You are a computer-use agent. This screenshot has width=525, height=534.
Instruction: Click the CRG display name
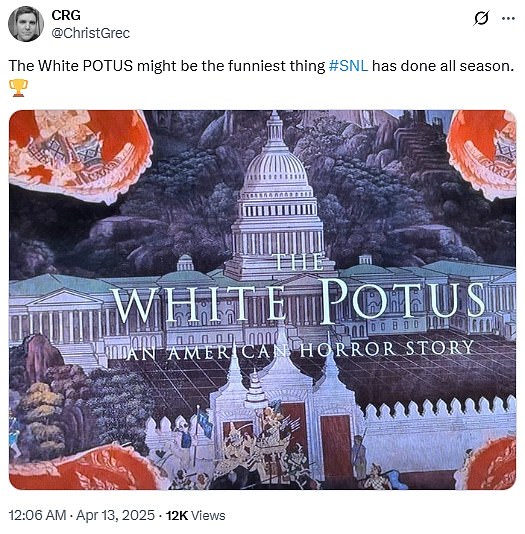coord(66,15)
